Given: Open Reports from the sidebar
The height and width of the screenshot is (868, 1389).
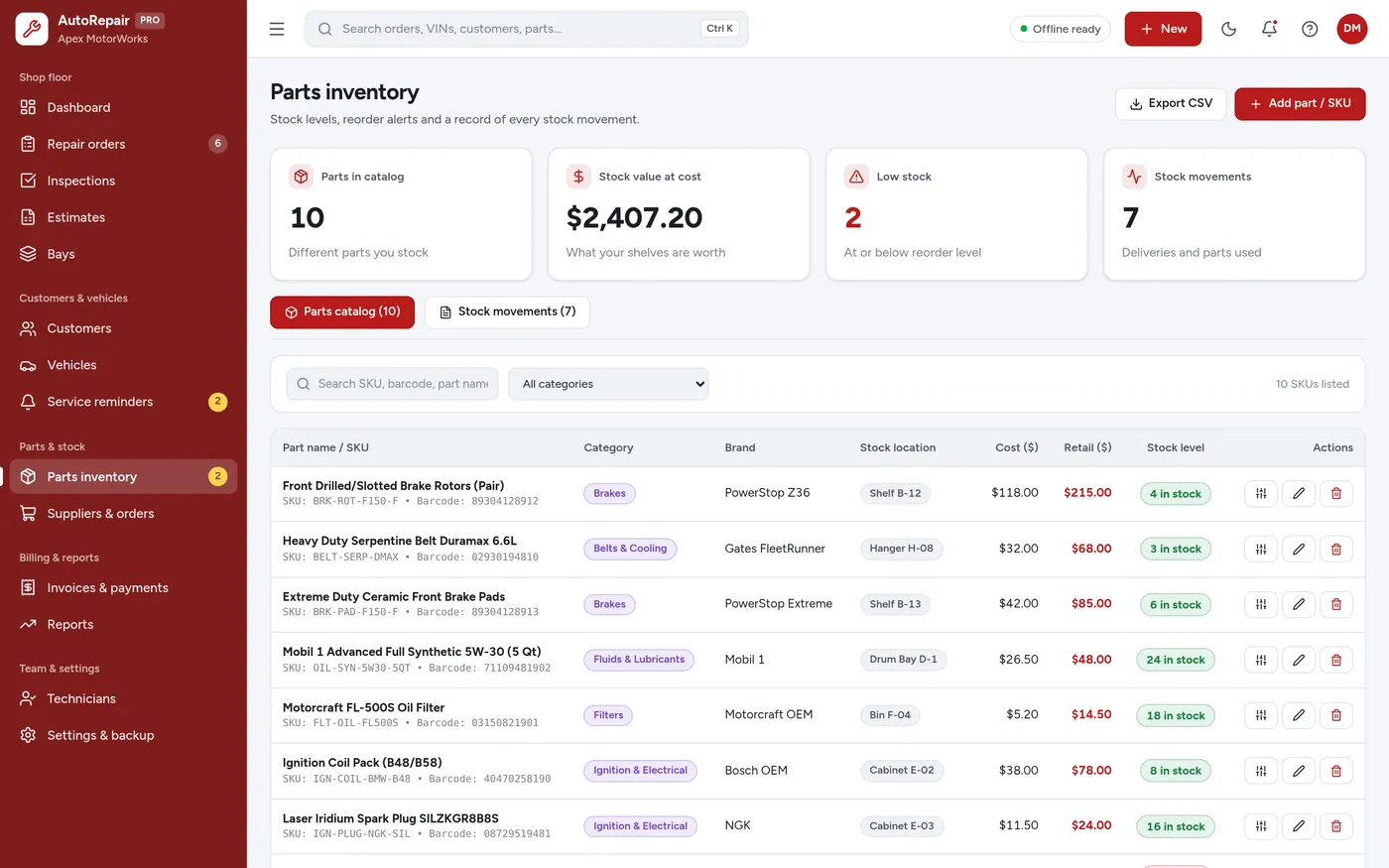Looking at the screenshot, I should (123, 624).
